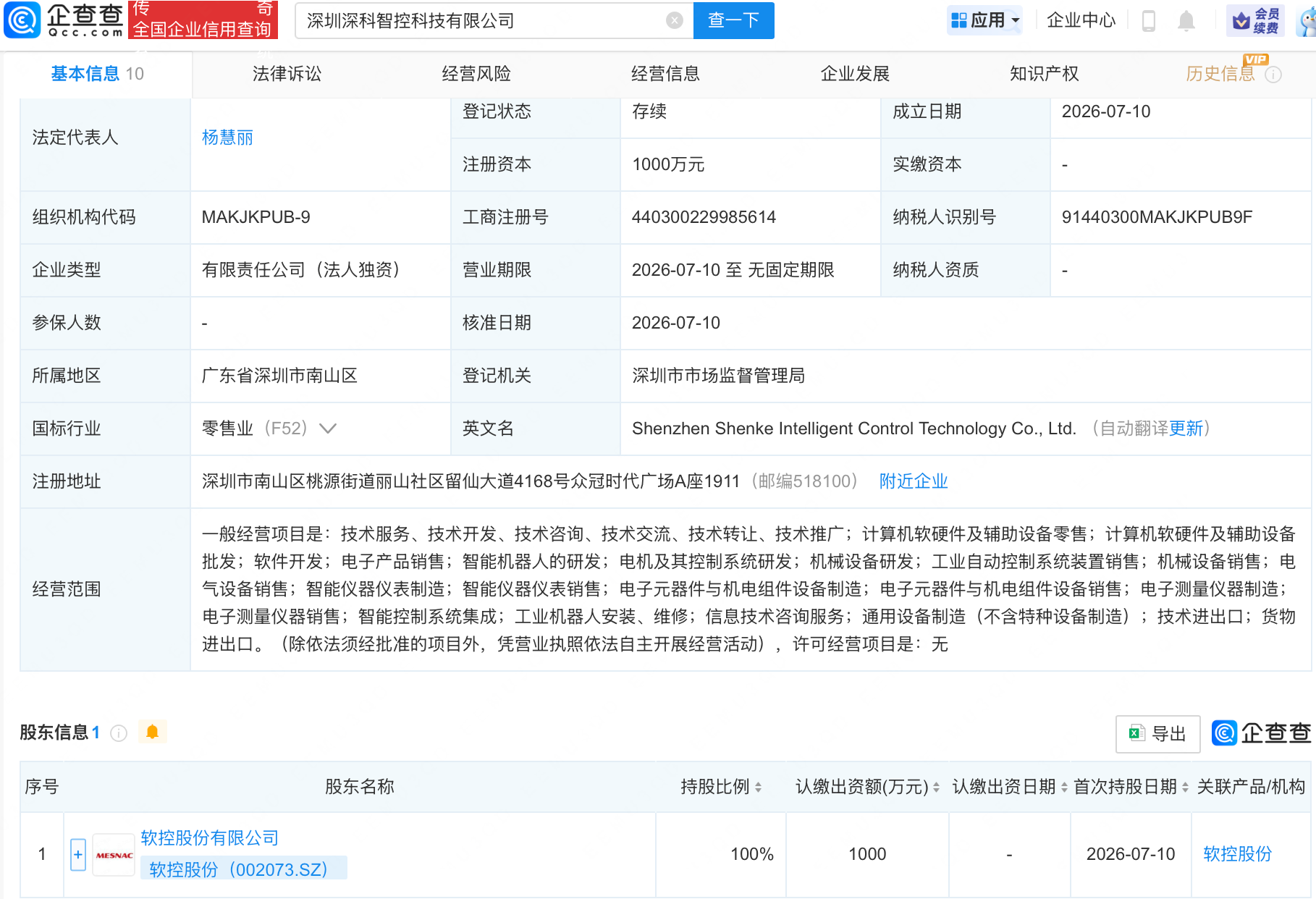The width and height of the screenshot is (1316, 899).
Task: Click registered capital value 1000万元
Action: pyautogui.click(x=668, y=164)
